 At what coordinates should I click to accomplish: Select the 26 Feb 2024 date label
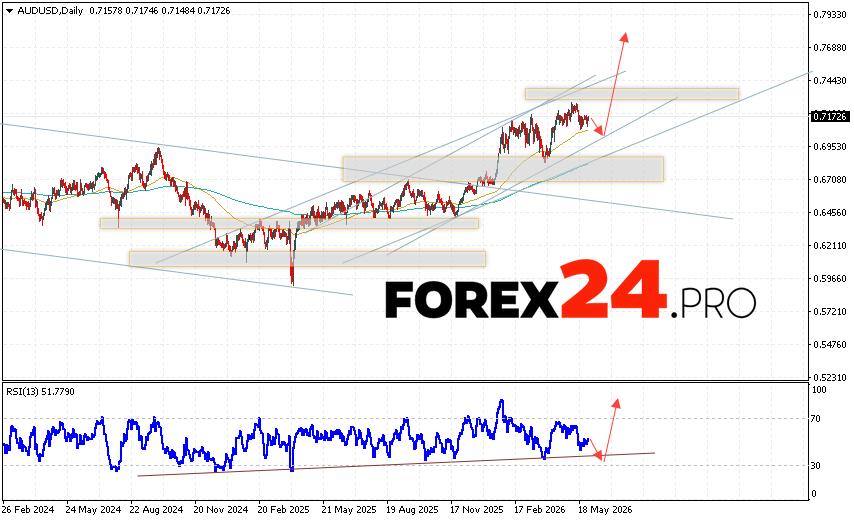coord(28,510)
